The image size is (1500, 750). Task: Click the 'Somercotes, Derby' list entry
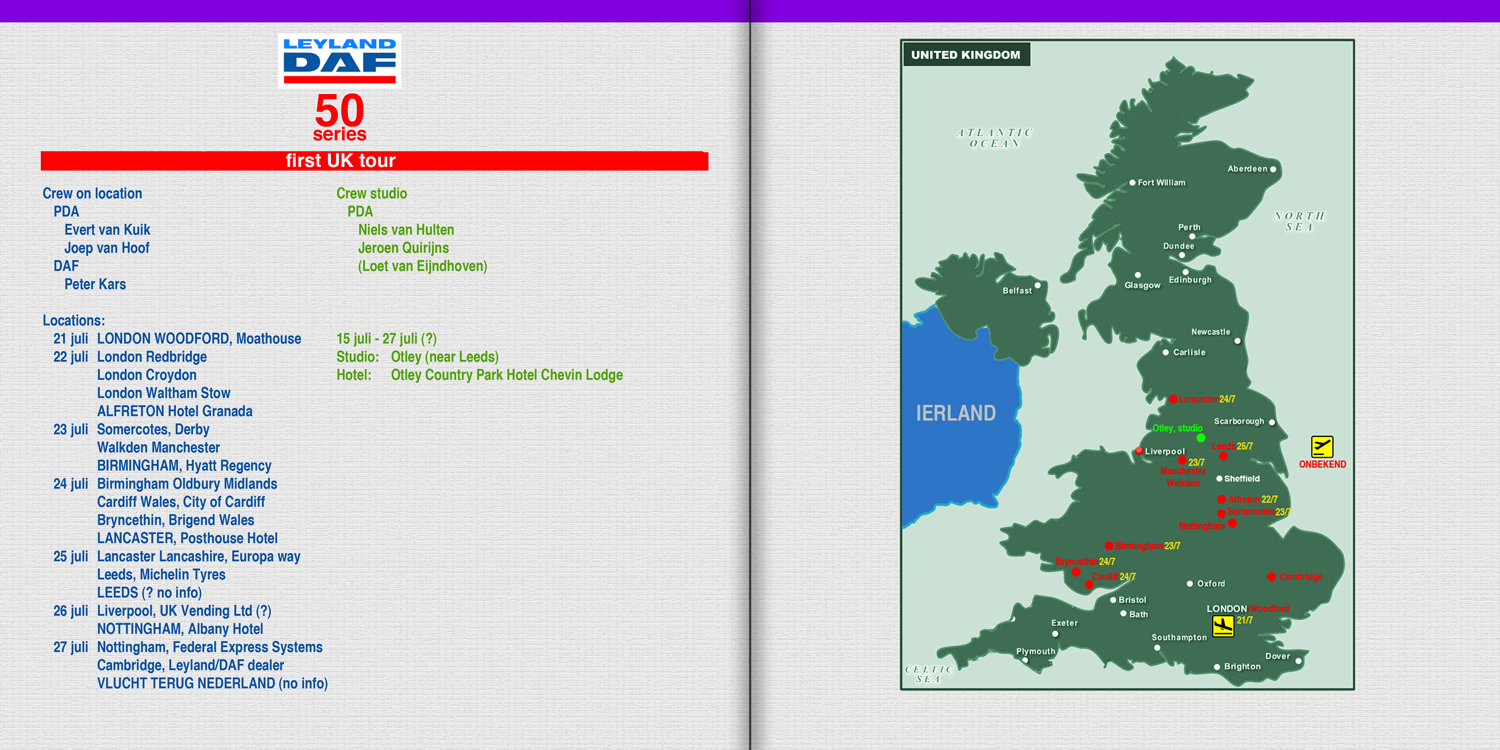pyautogui.click(x=153, y=430)
